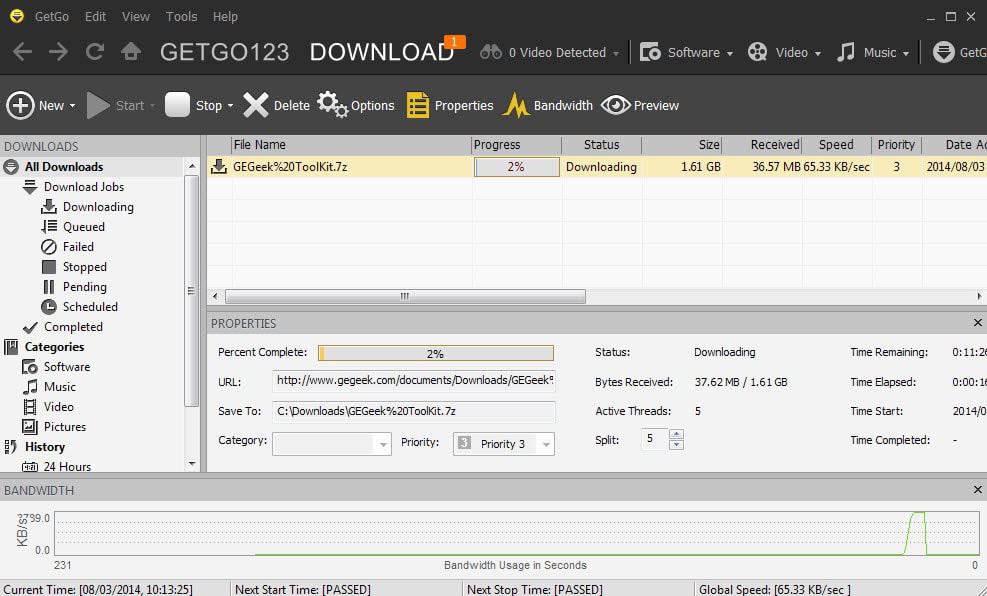
Task: Stop the current download
Action: [x=178, y=104]
